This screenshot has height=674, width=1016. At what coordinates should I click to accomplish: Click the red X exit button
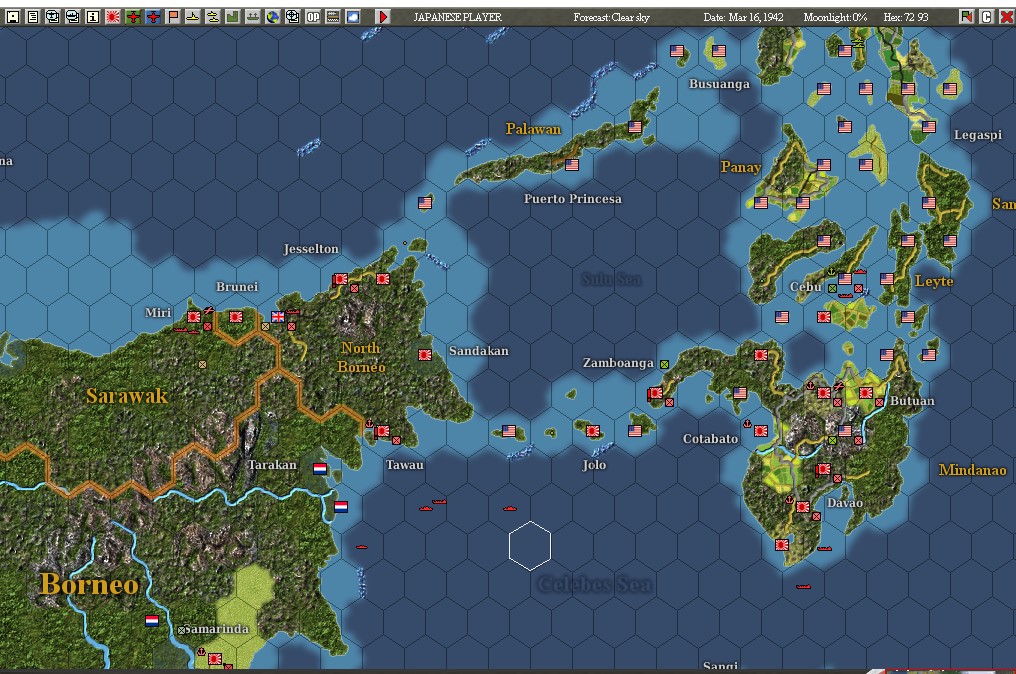click(x=1006, y=17)
